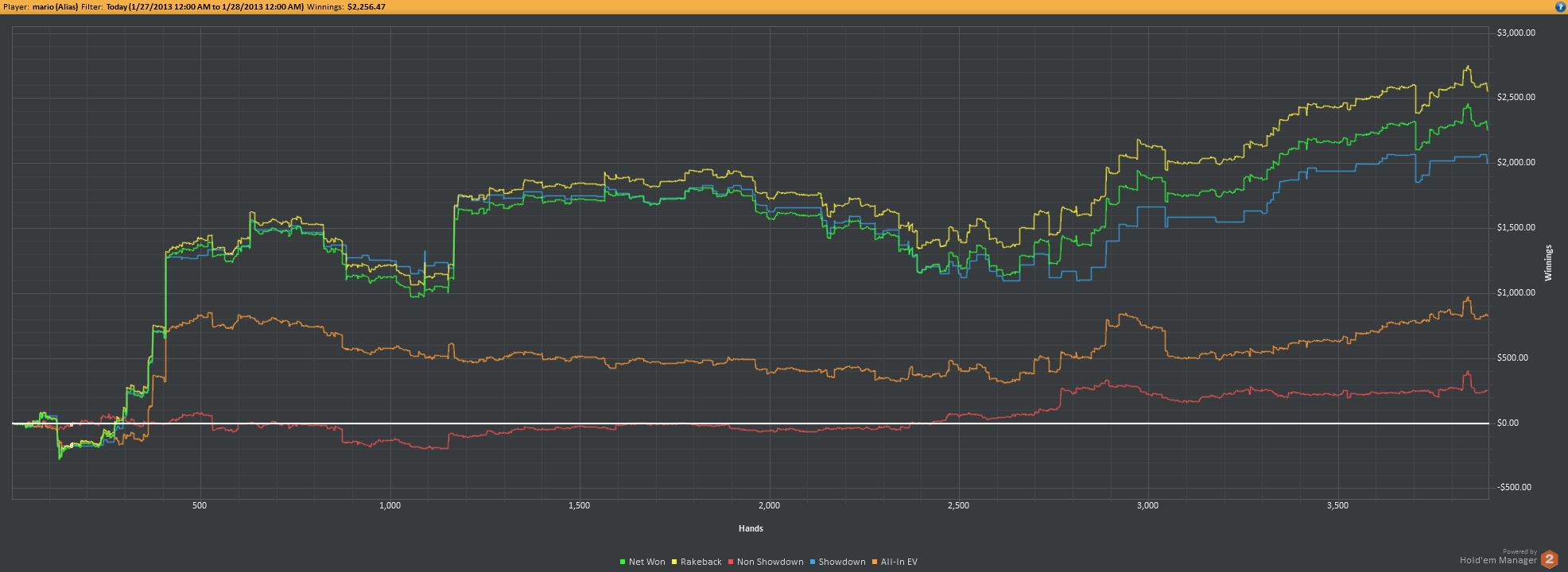Screen dimensions: 1568x572
Task: Click the '2,500' hands x-axis label
Action: (x=959, y=505)
